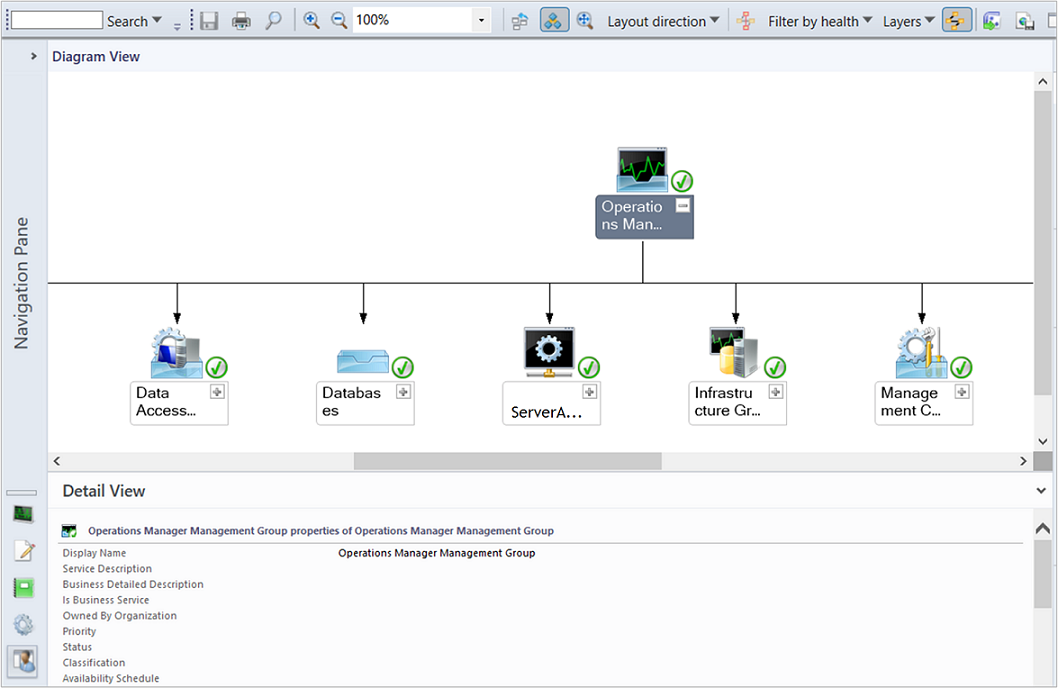Toggle the highlighted orange link icon after Layers
The width and height of the screenshot is (1058, 688).
pyautogui.click(x=956, y=20)
